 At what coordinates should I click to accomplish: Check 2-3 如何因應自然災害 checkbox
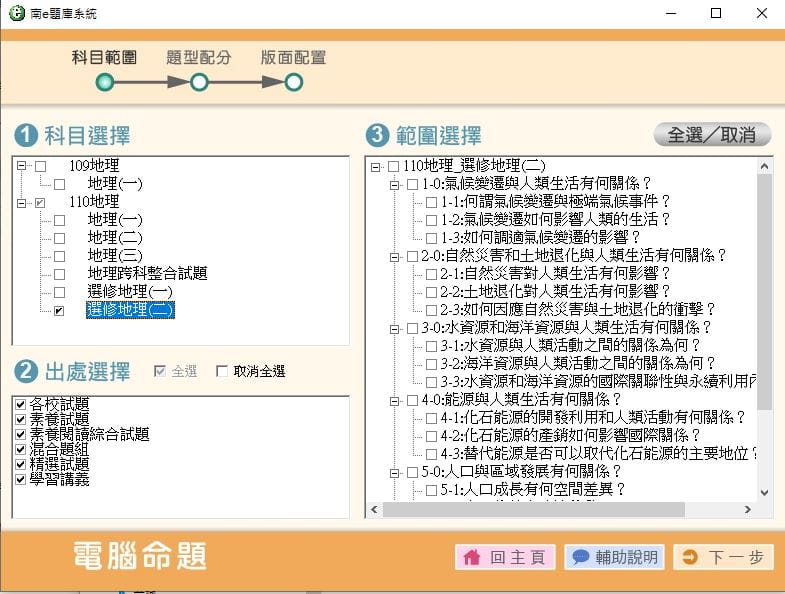431,311
